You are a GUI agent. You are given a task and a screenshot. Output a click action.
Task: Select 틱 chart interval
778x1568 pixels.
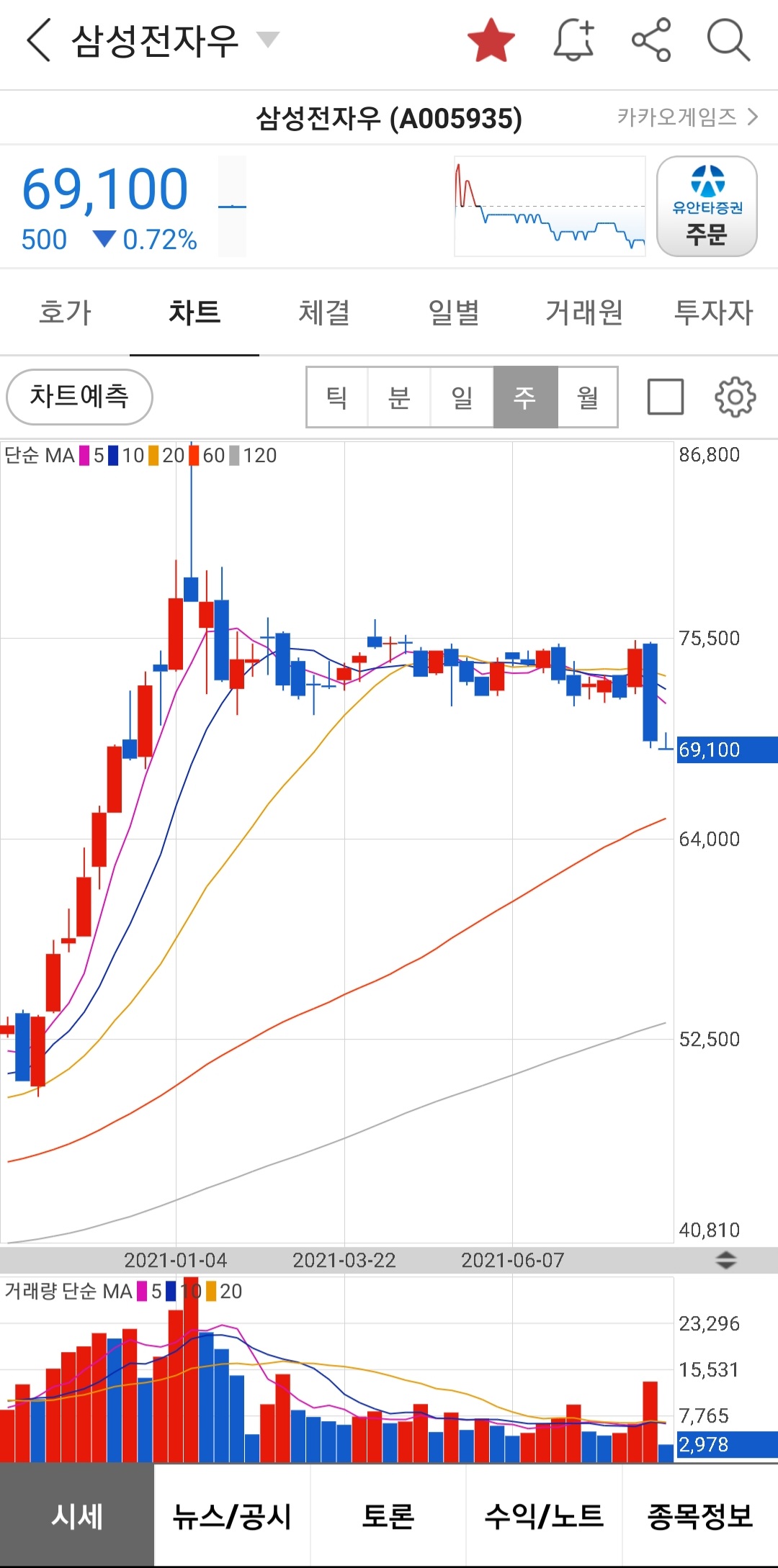tap(337, 397)
